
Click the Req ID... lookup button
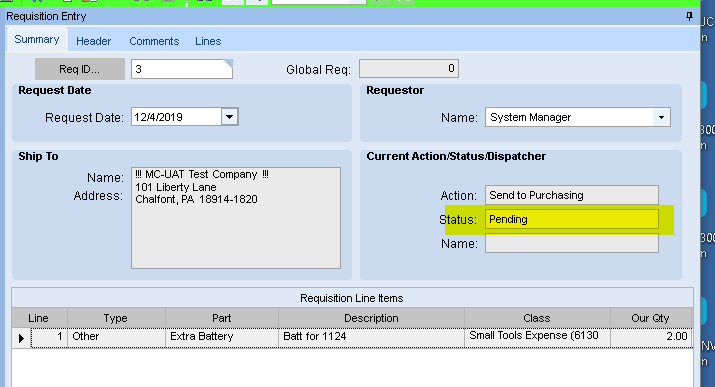click(x=80, y=69)
